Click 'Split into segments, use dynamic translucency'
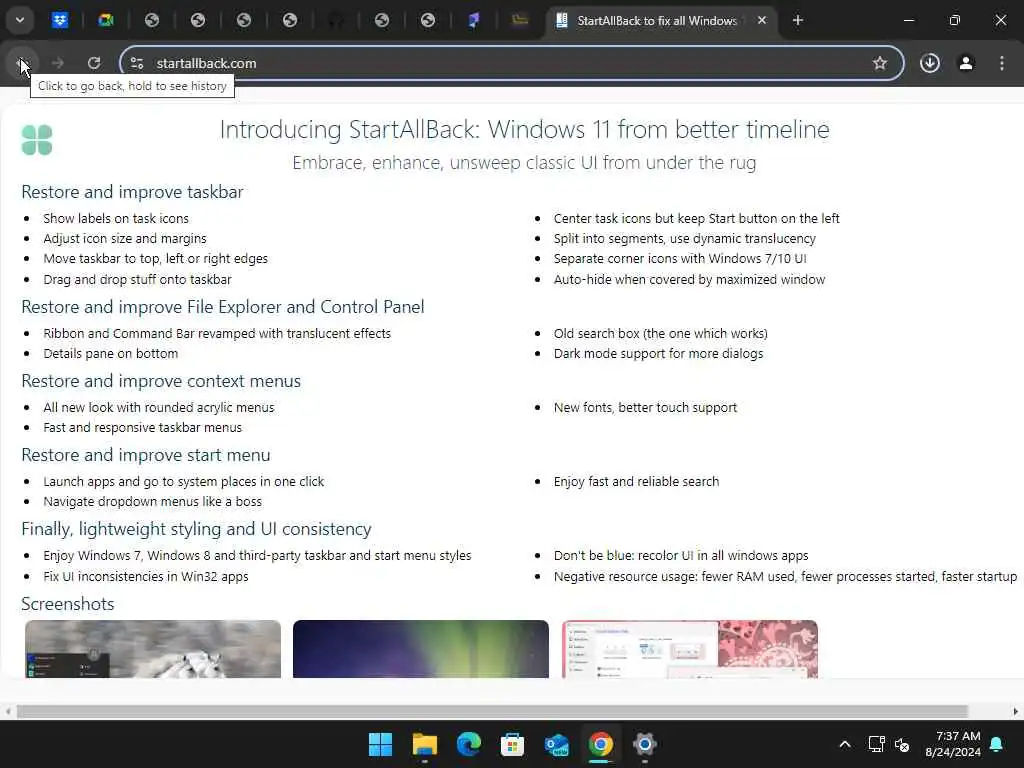 (x=685, y=238)
